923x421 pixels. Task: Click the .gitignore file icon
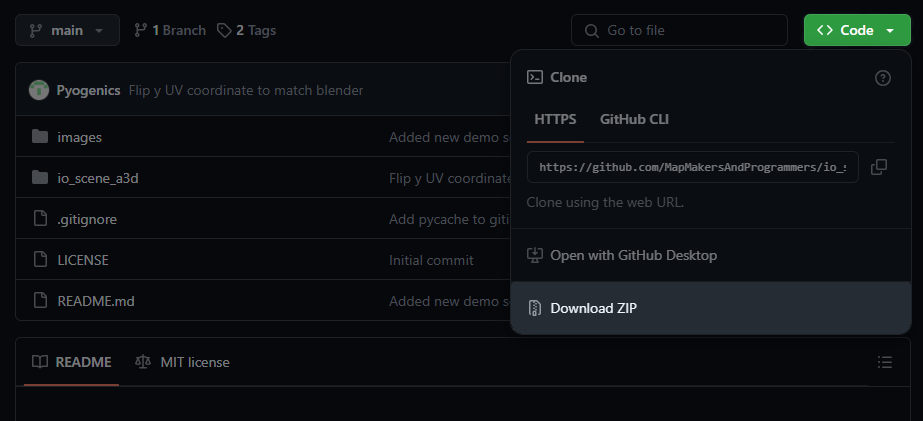pos(40,219)
